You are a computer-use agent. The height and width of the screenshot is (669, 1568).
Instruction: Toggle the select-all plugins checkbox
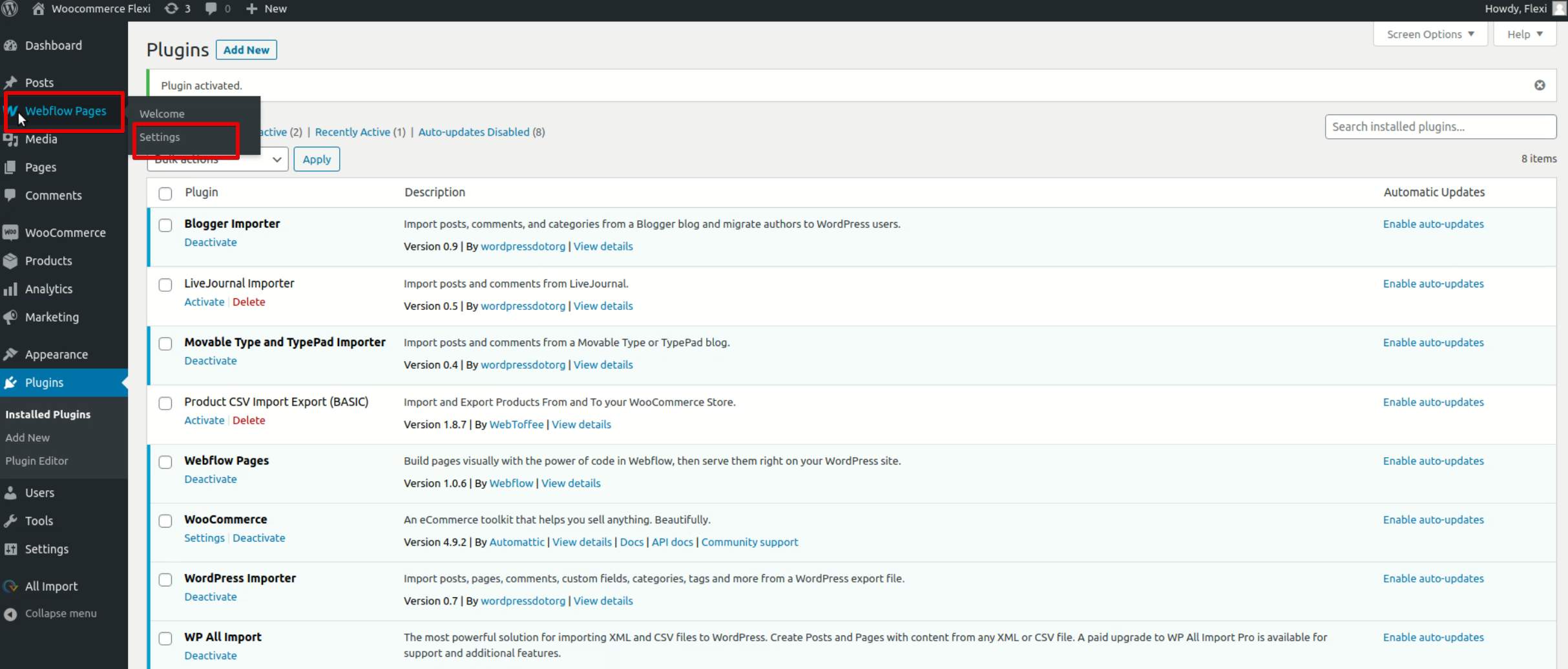[165, 193]
